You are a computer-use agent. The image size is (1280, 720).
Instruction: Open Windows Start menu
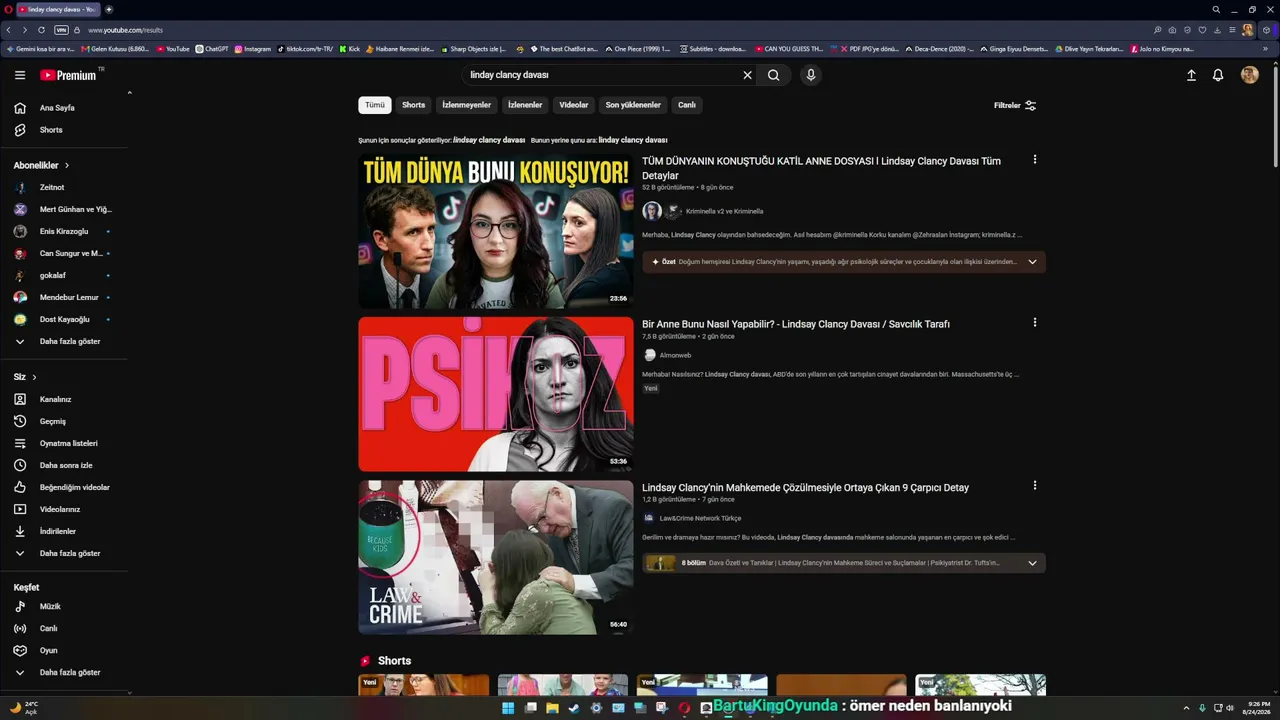pos(508,708)
